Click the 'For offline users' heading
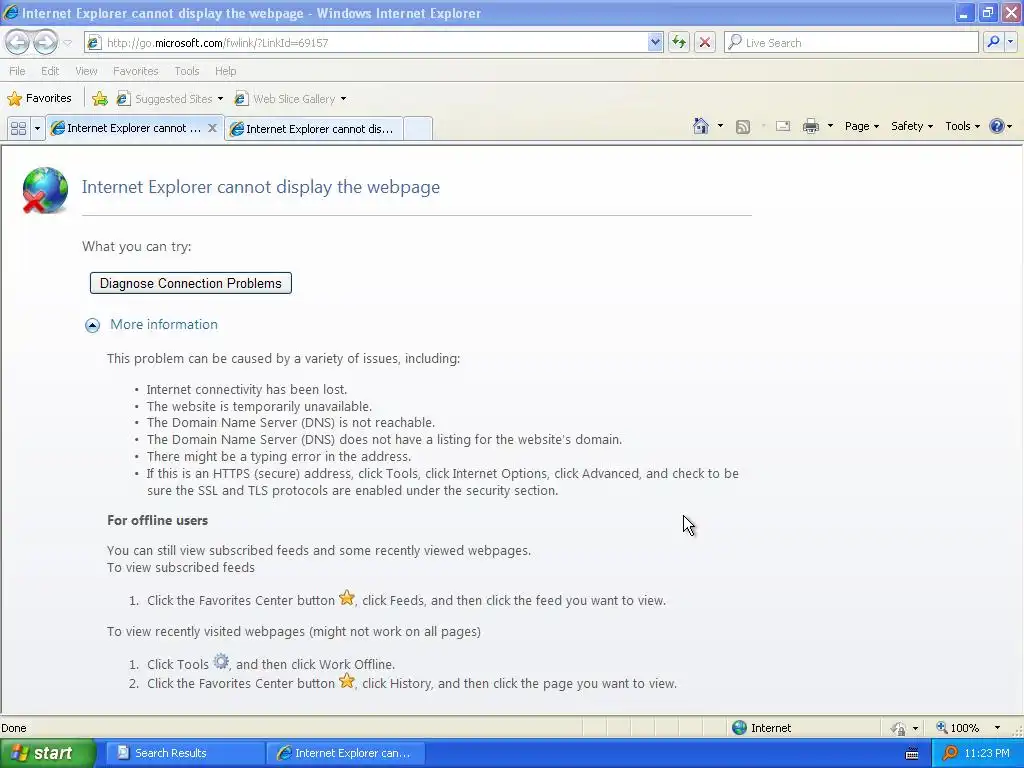This screenshot has height=768, width=1024. (x=157, y=520)
